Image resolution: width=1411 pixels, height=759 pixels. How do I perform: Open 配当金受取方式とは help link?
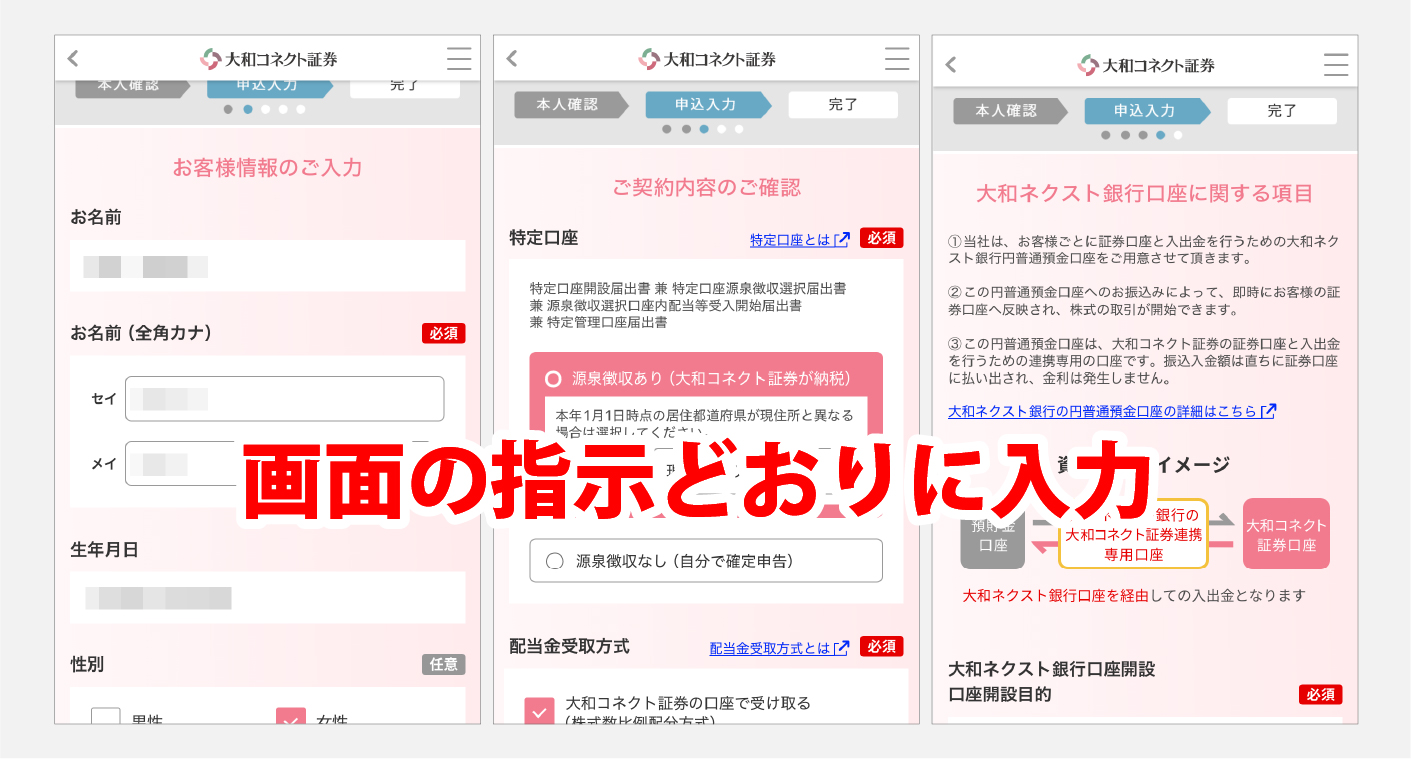(780, 648)
